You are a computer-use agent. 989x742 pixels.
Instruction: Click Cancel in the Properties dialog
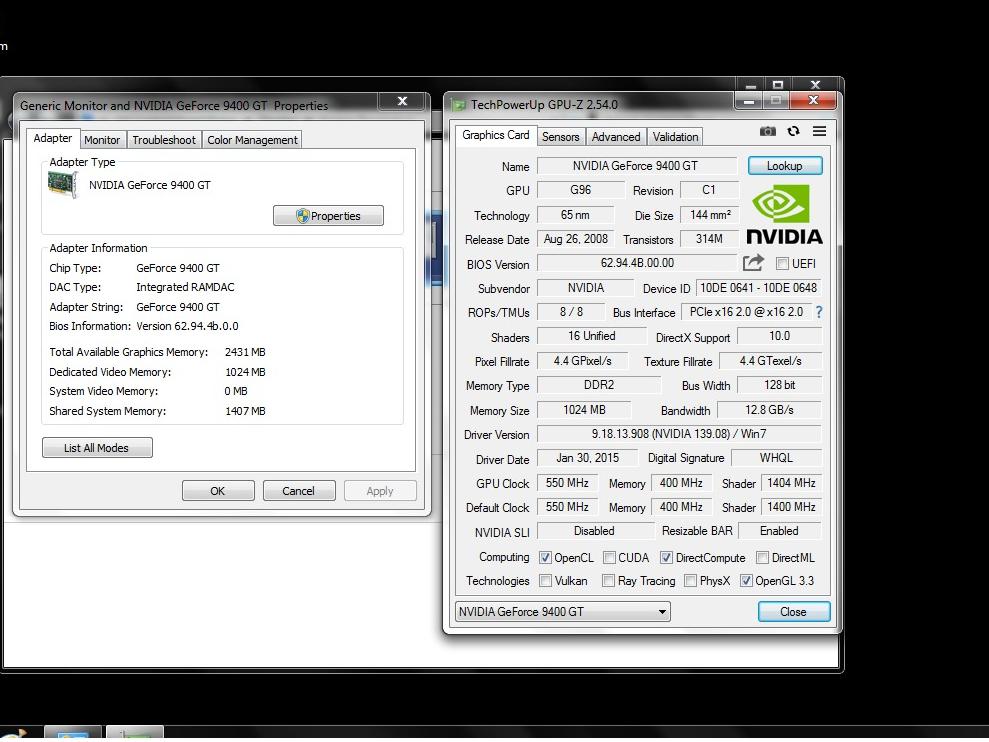click(x=299, y=491)
